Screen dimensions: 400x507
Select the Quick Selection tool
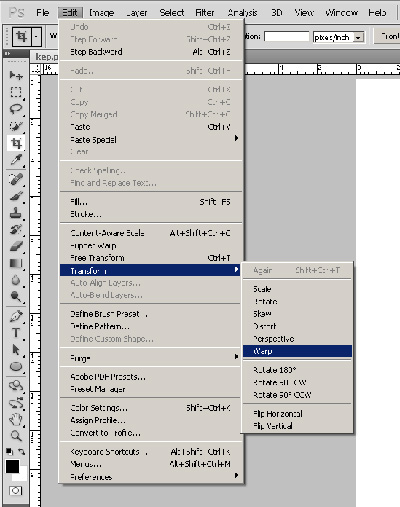click(16, 126)
